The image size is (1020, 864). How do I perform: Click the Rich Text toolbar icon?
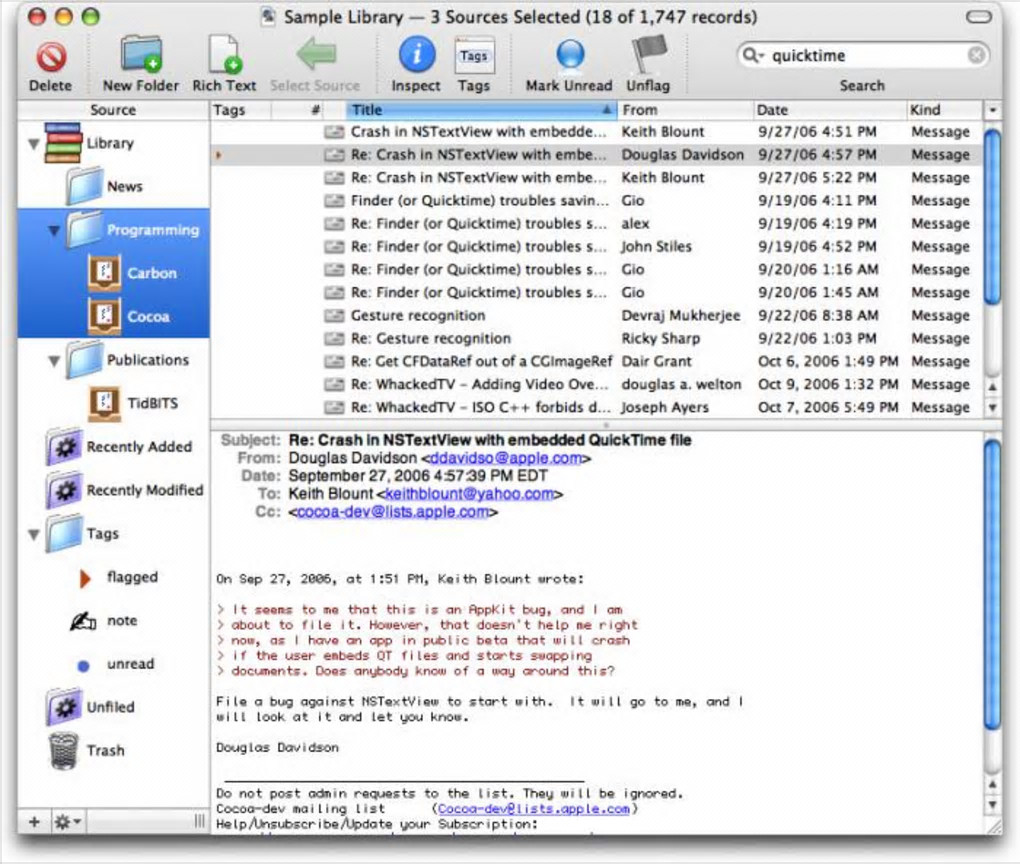pos(224,55)
